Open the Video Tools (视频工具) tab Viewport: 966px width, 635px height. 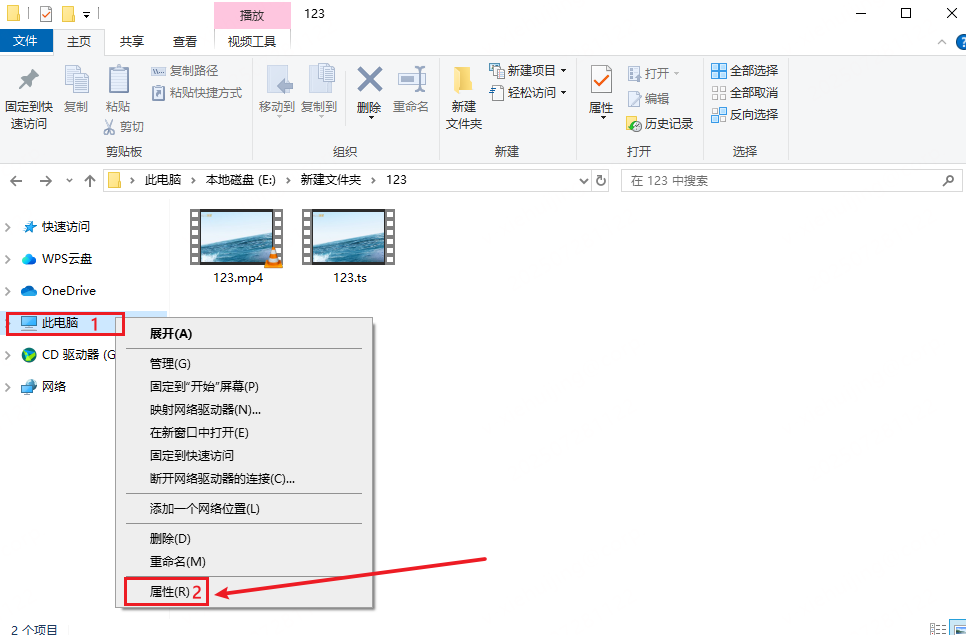[252, 41]
